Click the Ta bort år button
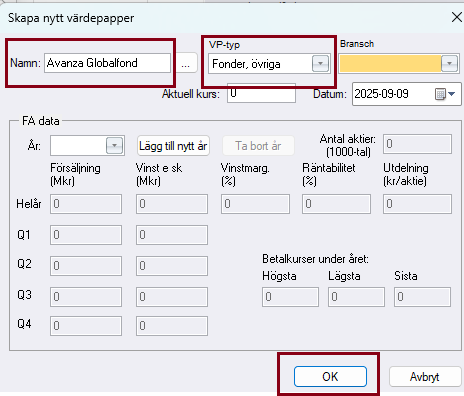The image size is (464, 396). click(258, 146)
